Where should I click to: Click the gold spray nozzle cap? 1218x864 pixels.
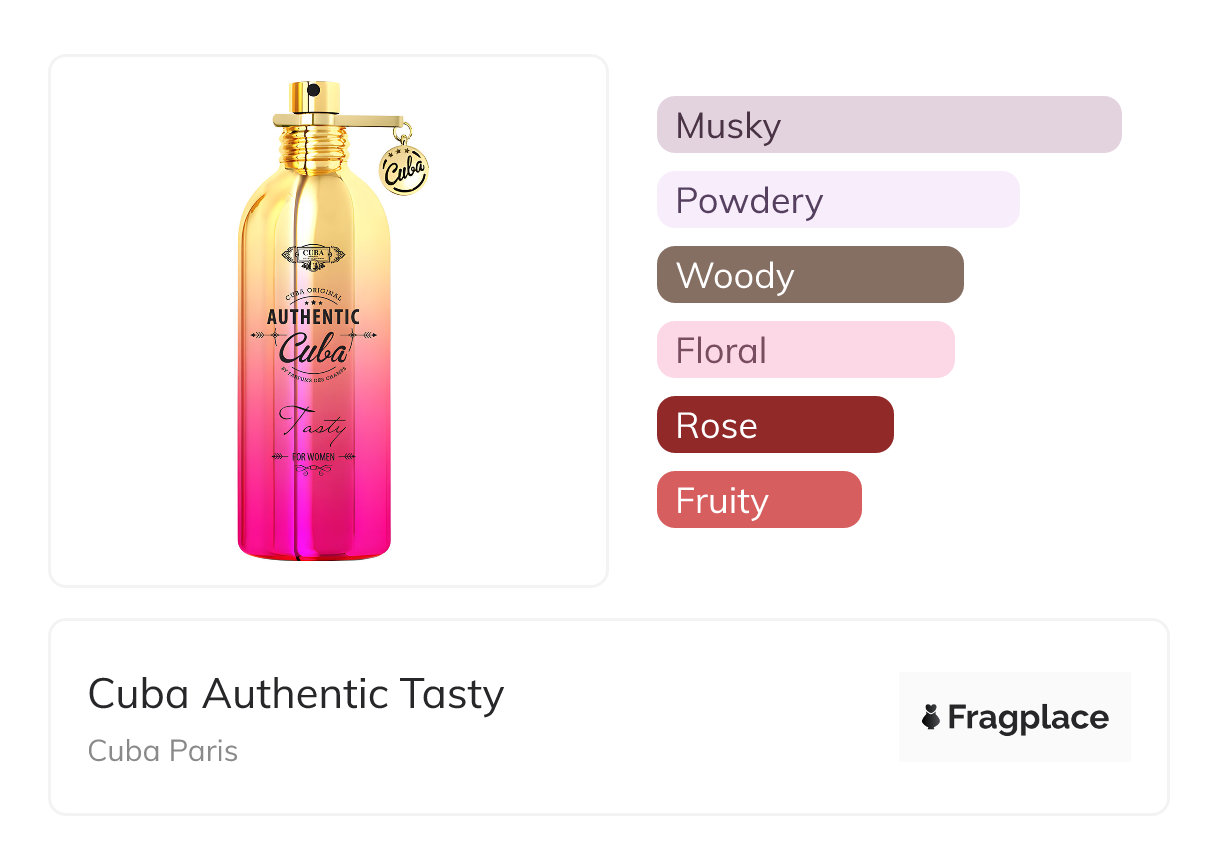(313, 96)
